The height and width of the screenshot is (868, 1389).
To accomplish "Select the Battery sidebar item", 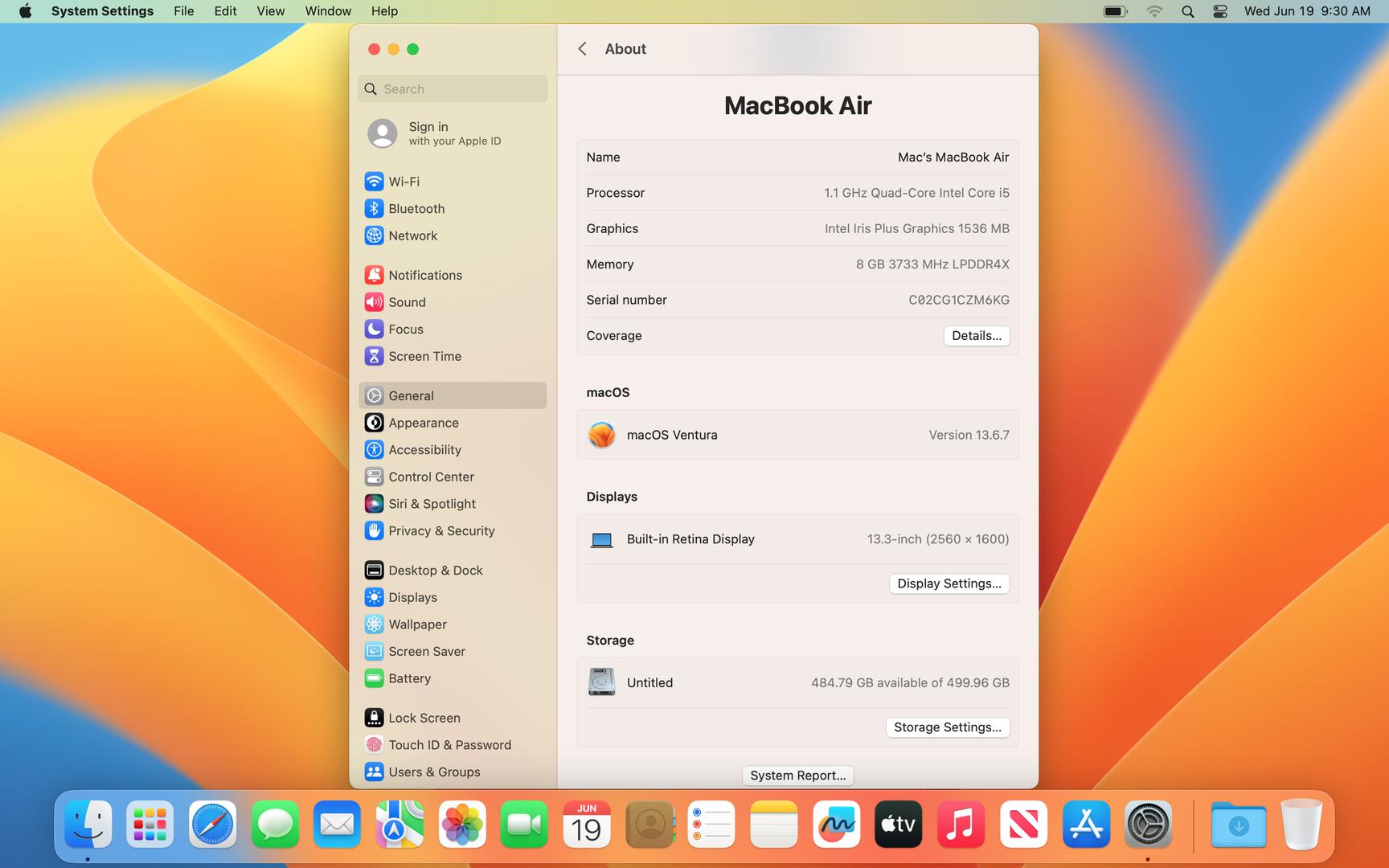I will [x=409, y=678].
